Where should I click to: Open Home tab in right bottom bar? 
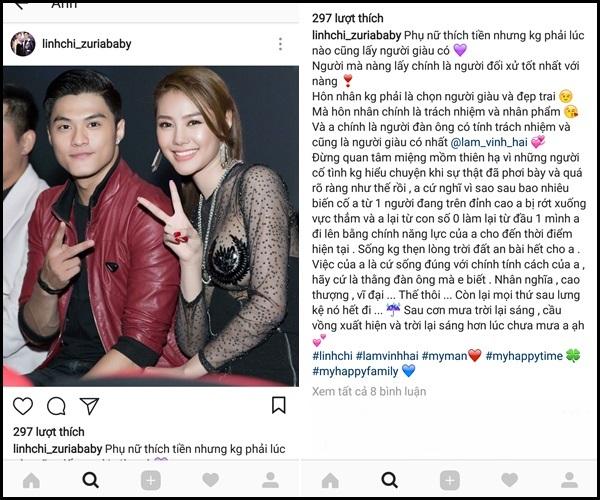(x=330, y=480)
